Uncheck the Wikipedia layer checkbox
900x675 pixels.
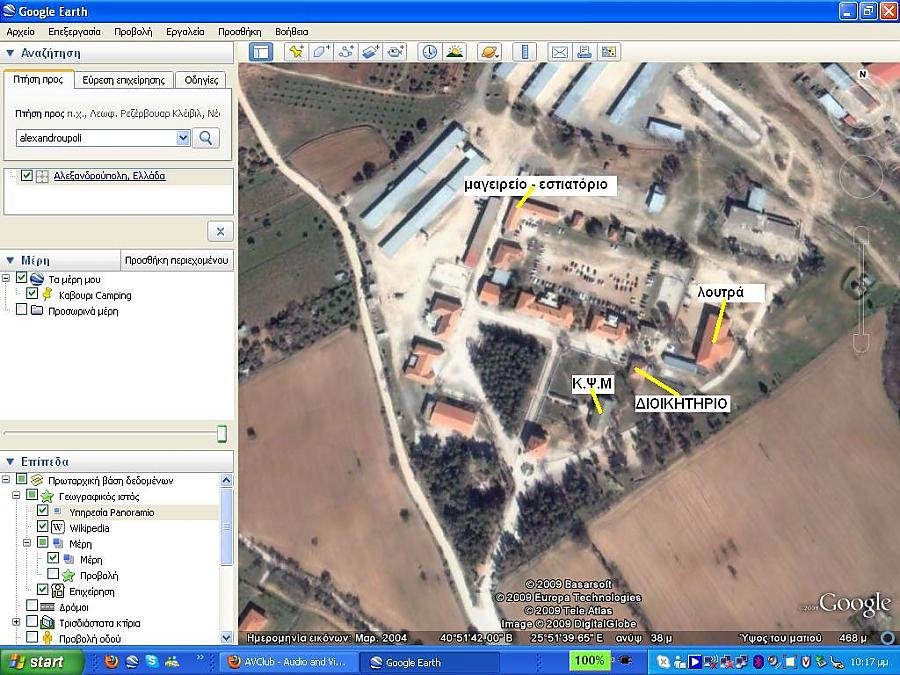43,527
